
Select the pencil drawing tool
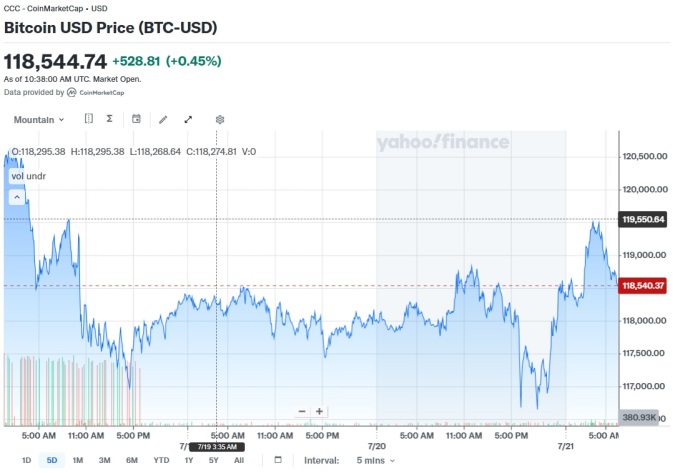click(163, 119)
